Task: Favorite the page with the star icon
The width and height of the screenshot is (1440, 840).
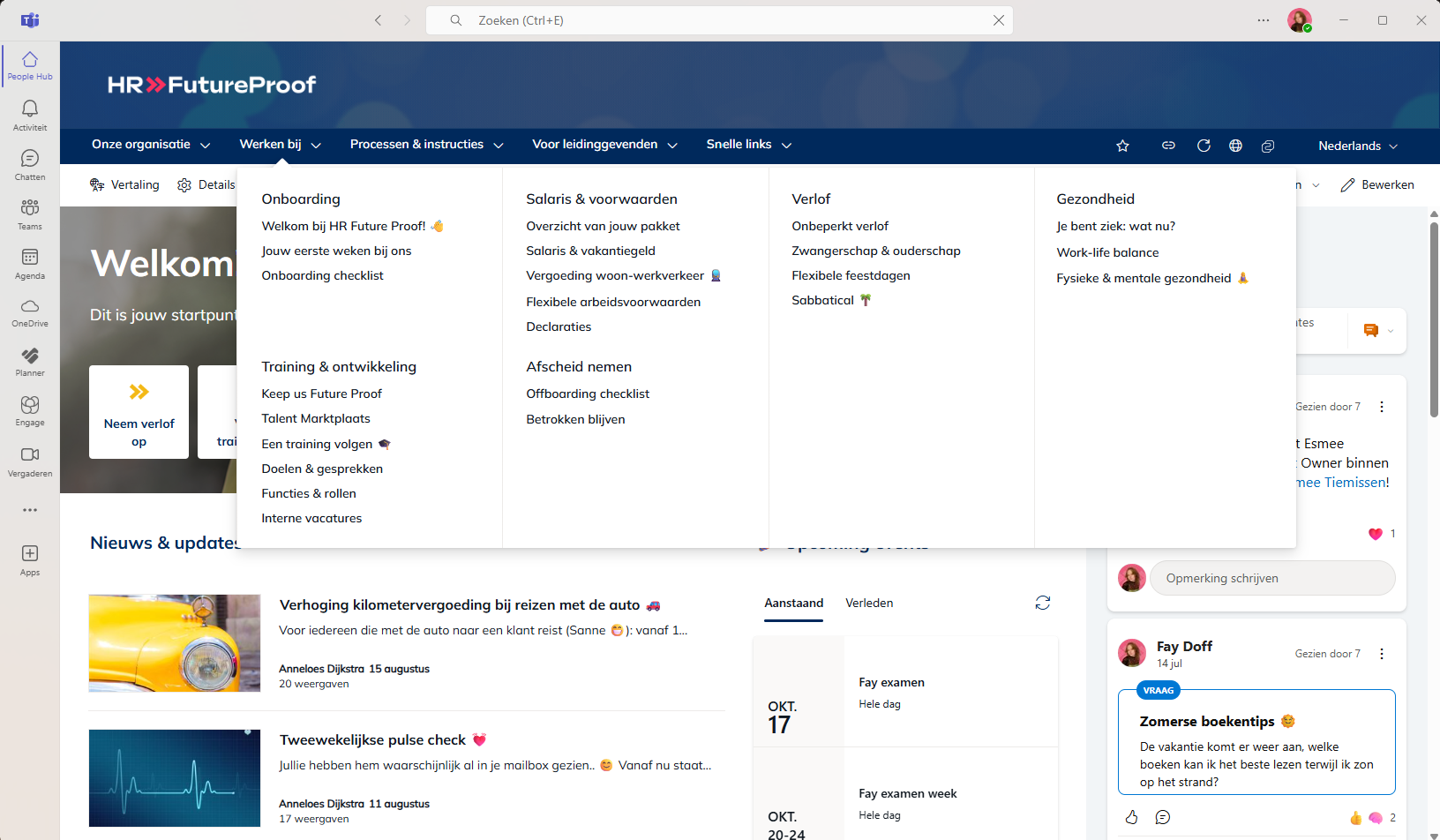Action: (1122, 146)
